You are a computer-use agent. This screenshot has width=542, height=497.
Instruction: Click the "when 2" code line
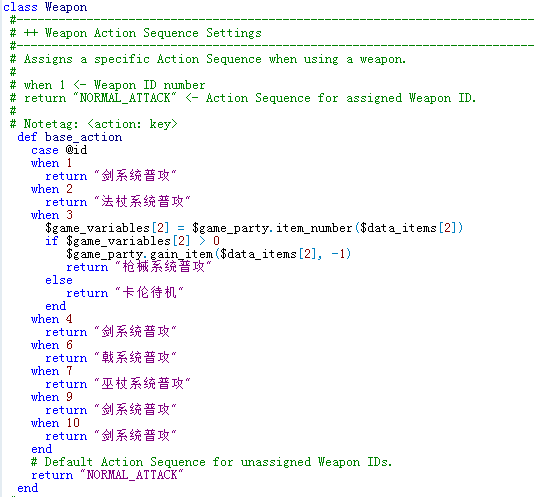tap(52, 189)
